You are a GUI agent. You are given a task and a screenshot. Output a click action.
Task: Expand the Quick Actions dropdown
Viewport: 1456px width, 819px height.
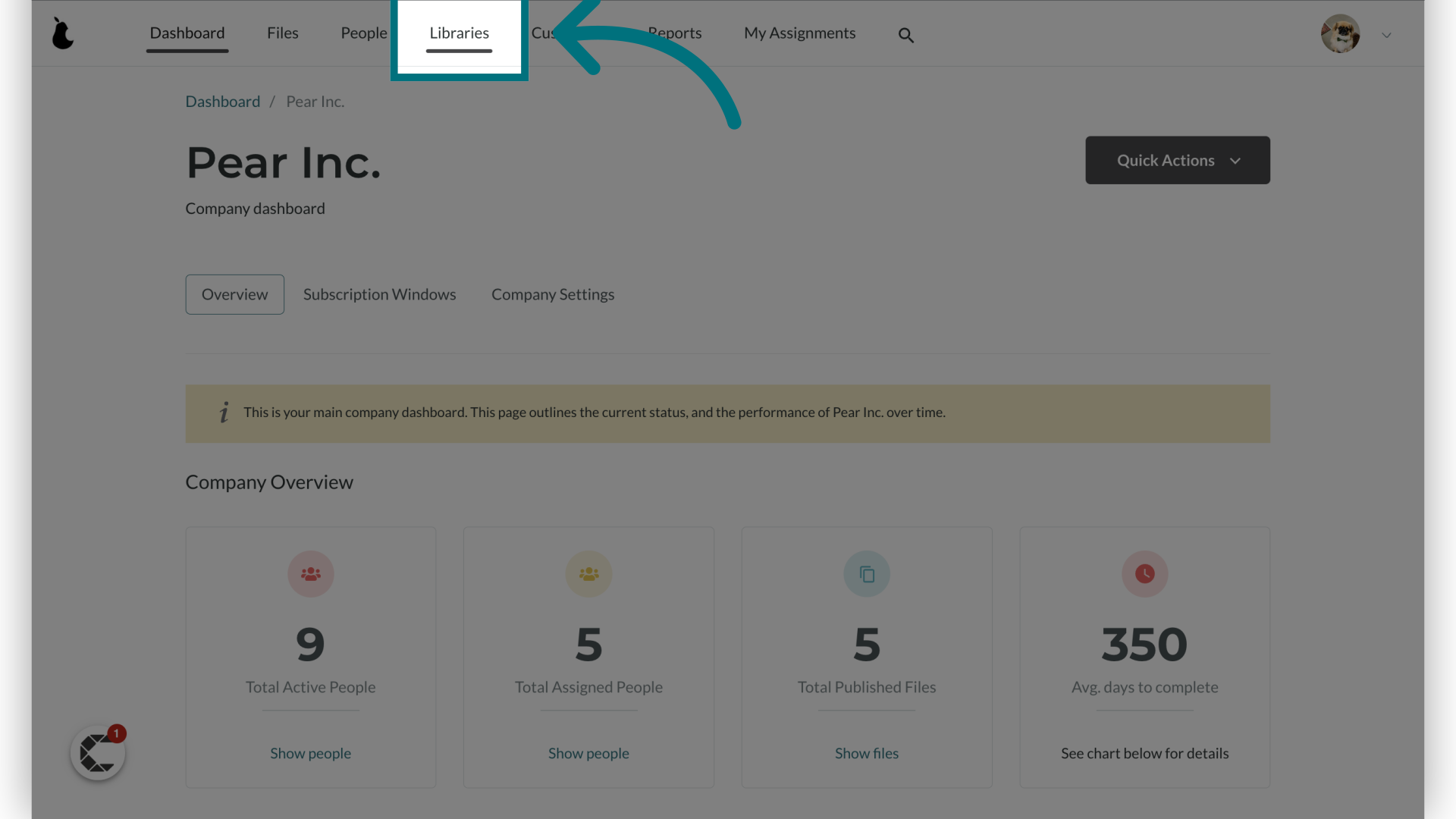click(x=1178, y=160)
